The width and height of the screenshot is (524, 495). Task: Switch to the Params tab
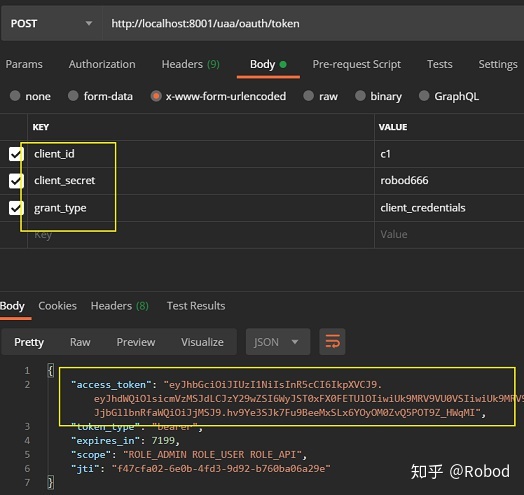pyautogui.click(x=24, y=64)
